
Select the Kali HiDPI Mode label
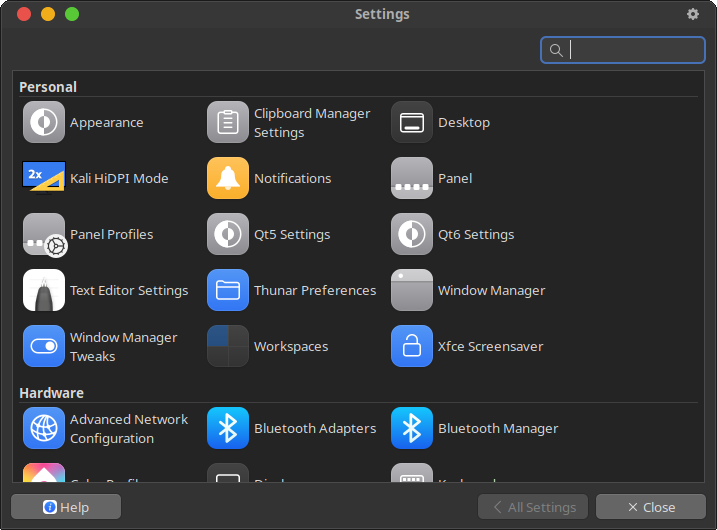119,178
